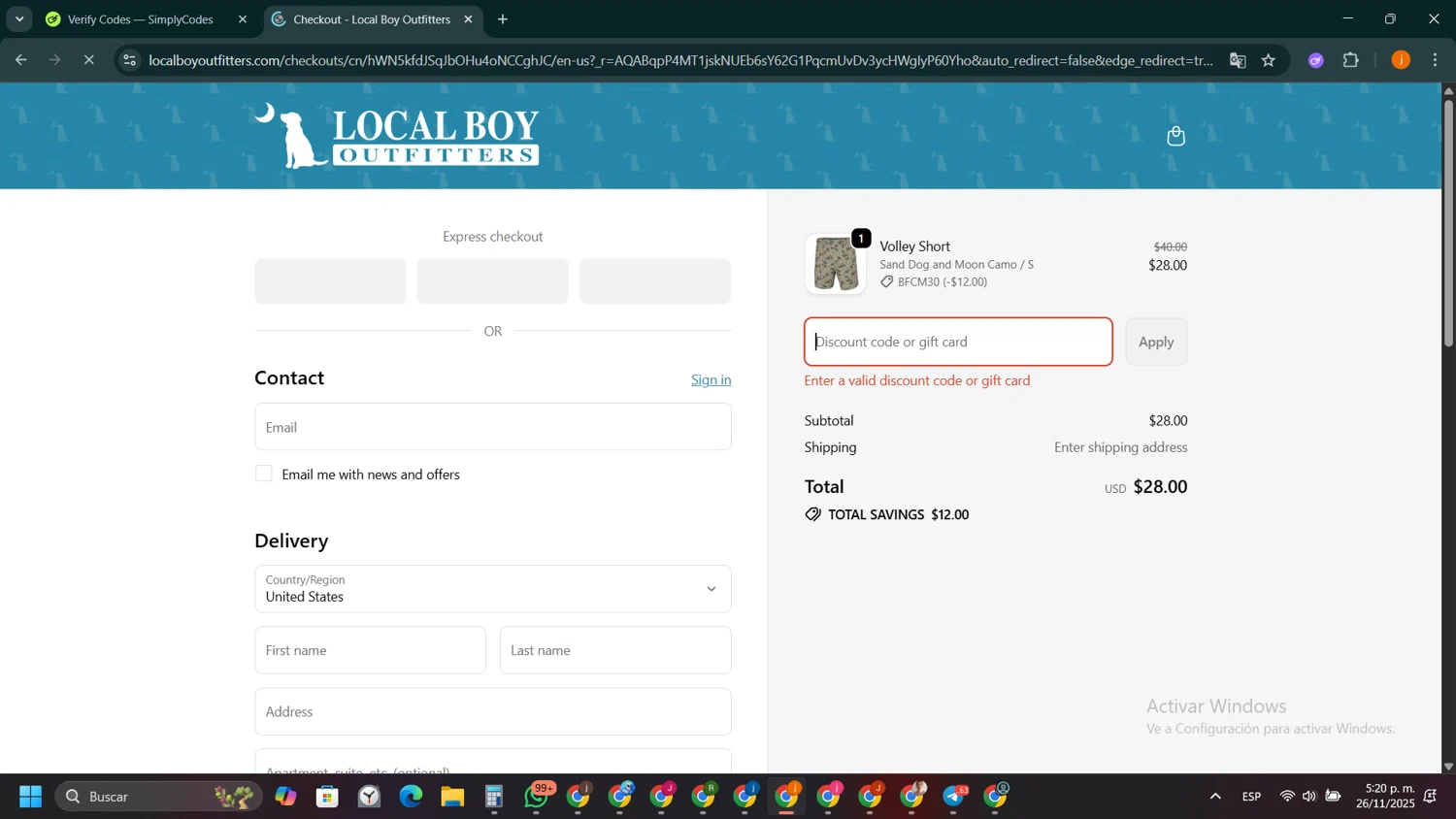The width and height of the screenshot is (1456, 819).
Task: Open the shopping bag cart icon
Action: coord(1175,136)
